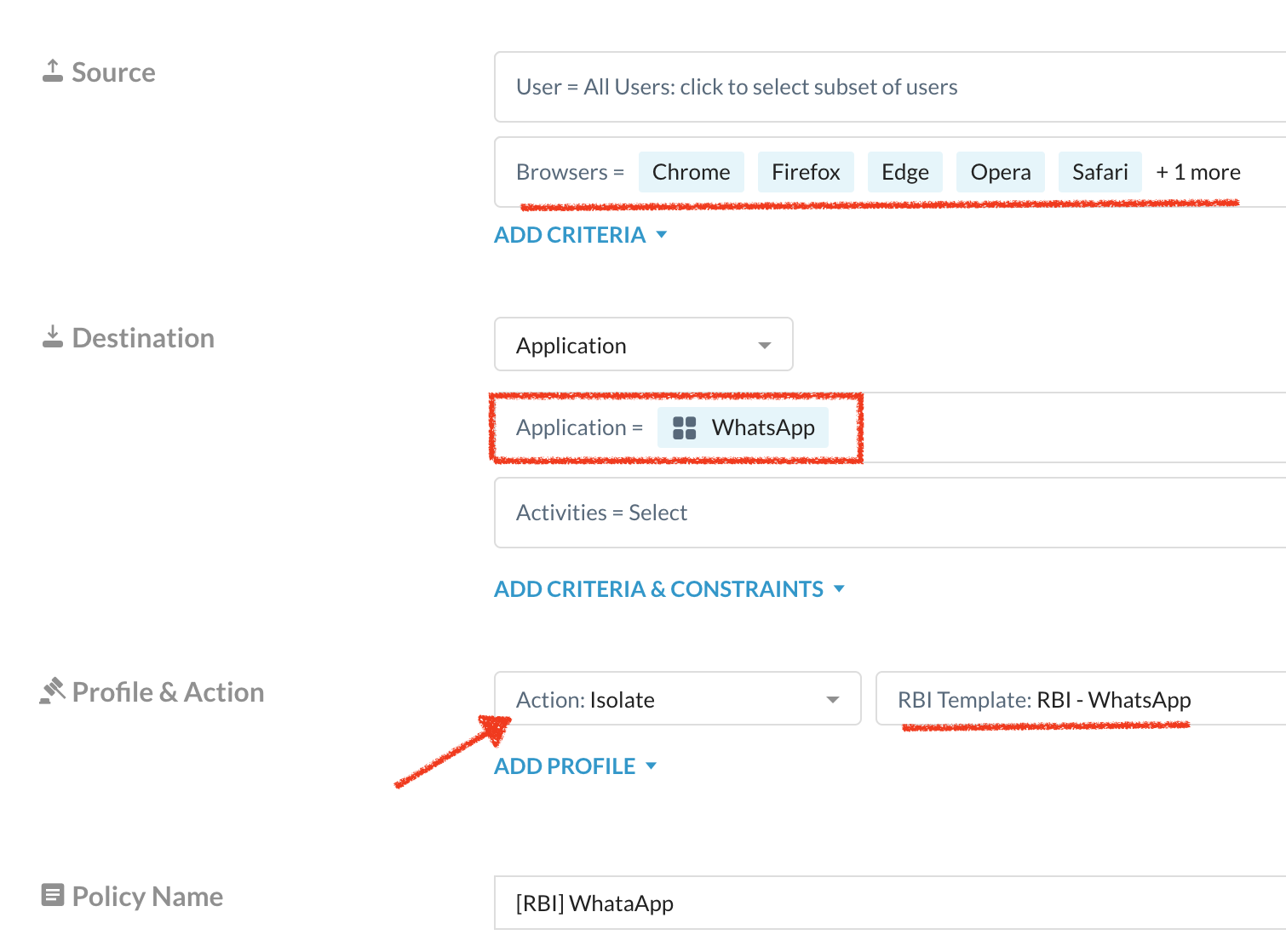Show the '+ 1 more' browsers
1286x952 pixels.
(1197, 172)
